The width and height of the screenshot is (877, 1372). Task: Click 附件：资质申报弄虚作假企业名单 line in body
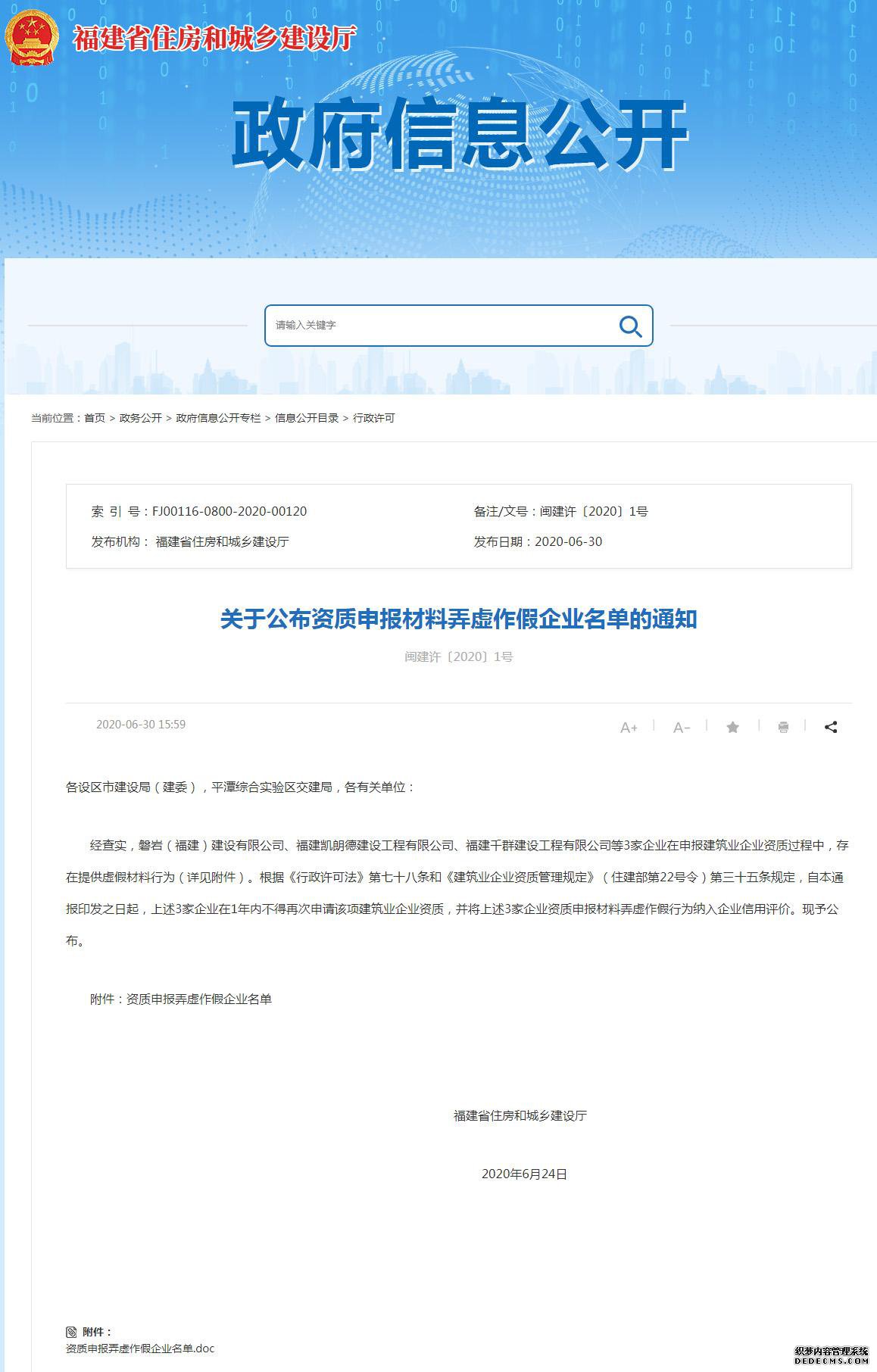click(x=181, y=999)
